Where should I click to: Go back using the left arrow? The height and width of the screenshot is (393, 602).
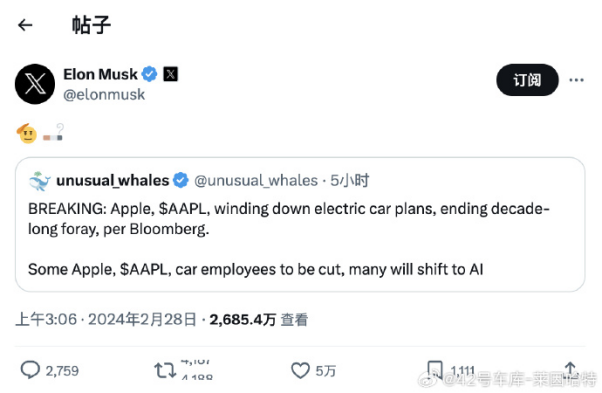click(25, 25)
